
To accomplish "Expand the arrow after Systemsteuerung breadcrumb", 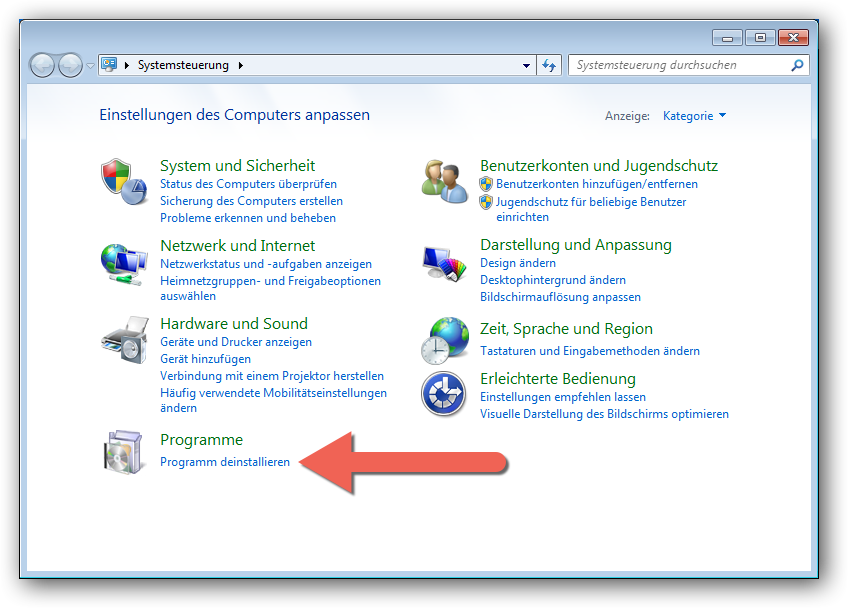I will coord(241,65).
